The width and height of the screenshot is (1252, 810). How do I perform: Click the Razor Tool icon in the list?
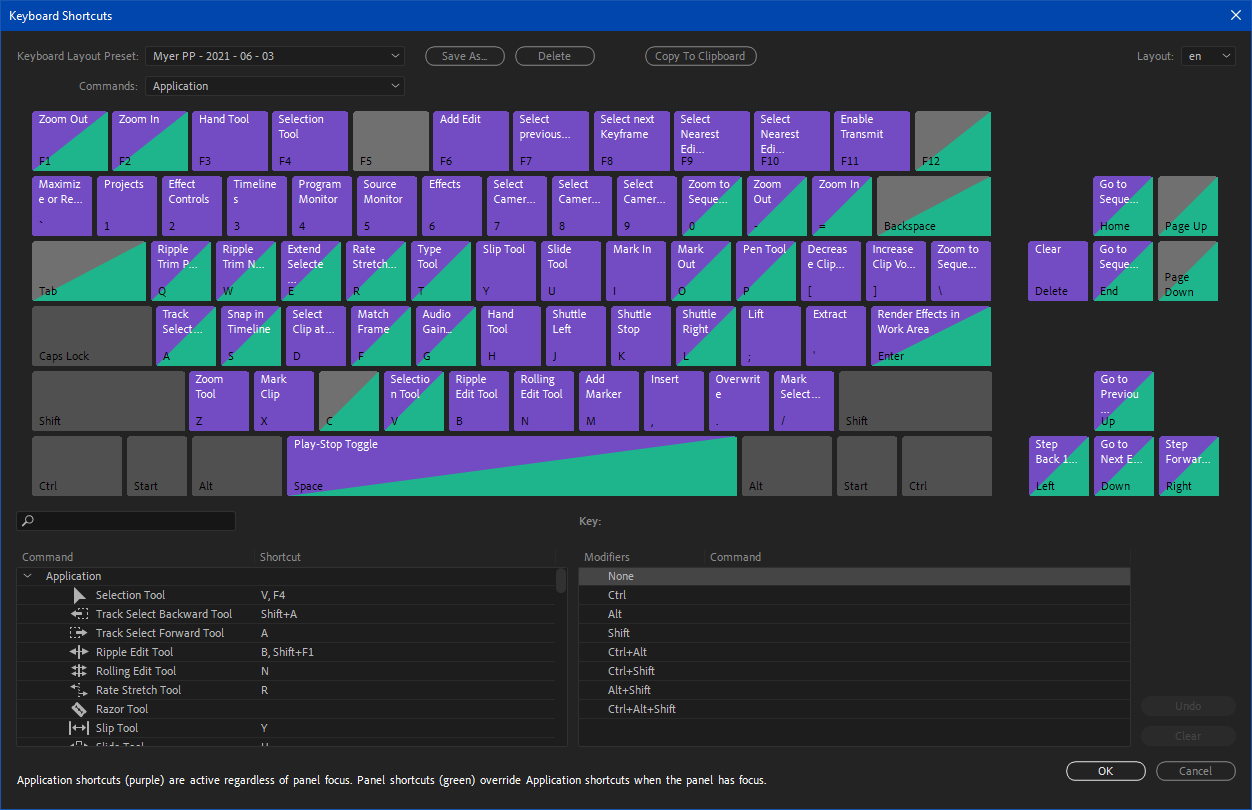tap(80, 708)
